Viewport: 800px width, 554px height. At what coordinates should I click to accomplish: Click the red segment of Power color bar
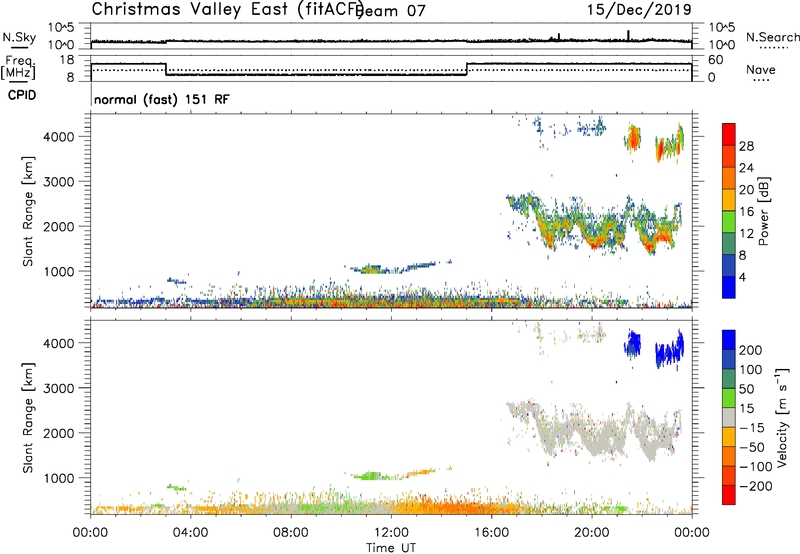tap(729, 134)
